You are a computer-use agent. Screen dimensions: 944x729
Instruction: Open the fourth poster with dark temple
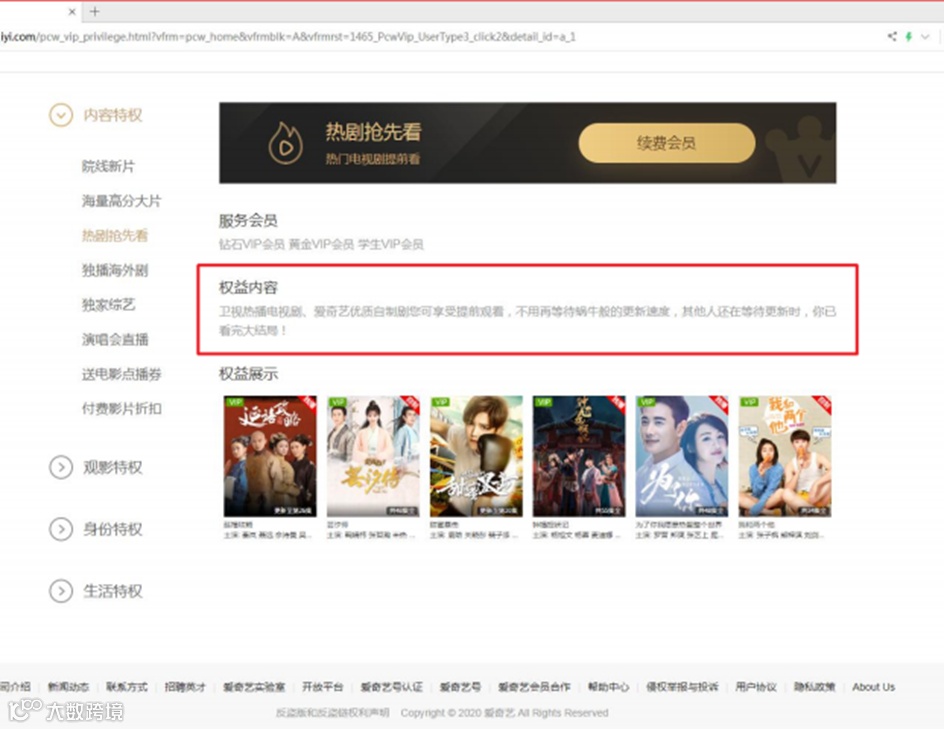tap(579, 456)
